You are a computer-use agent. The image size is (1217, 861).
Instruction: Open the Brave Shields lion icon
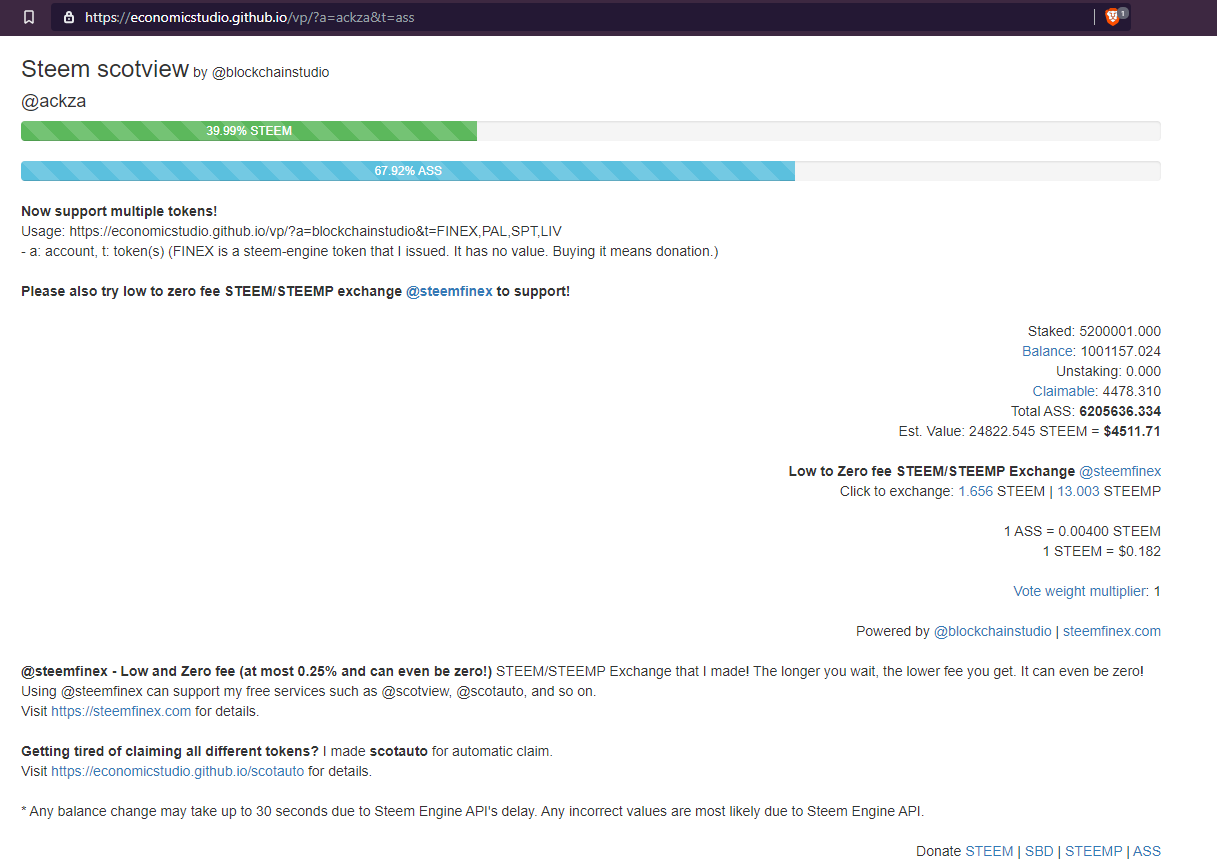tap(1112, 17)
